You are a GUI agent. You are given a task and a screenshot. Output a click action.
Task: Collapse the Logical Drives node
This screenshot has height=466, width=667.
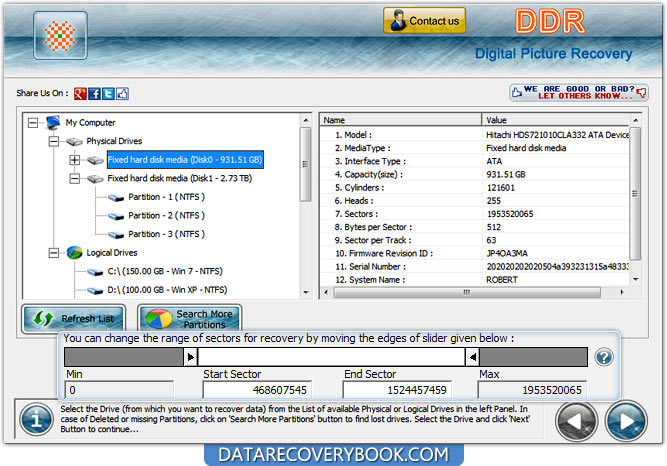(54, 253)
